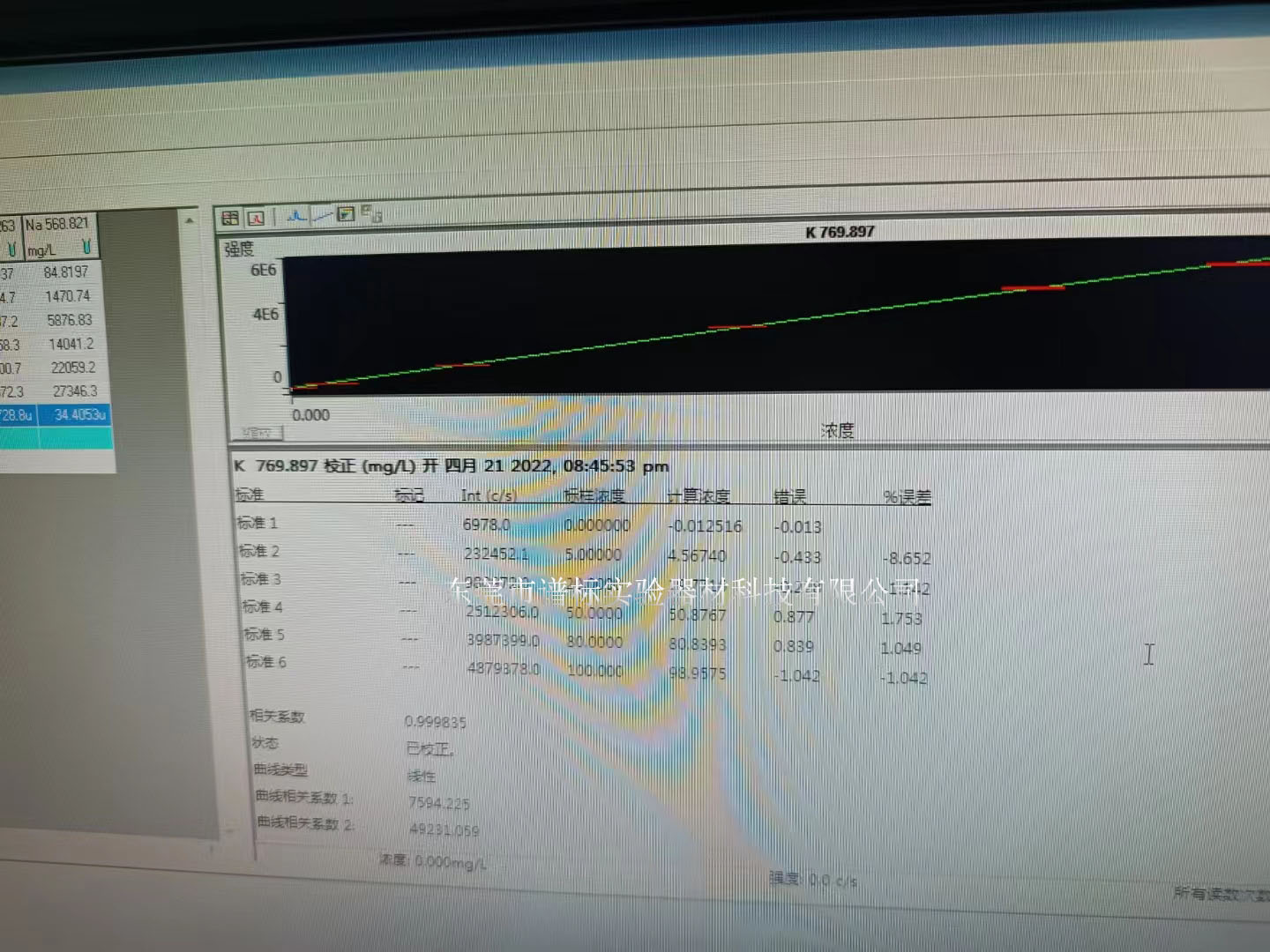Click the tube icon in the left column header
Image resolution: width=1270 pixels, height=952 pixels.
point(11,249)
